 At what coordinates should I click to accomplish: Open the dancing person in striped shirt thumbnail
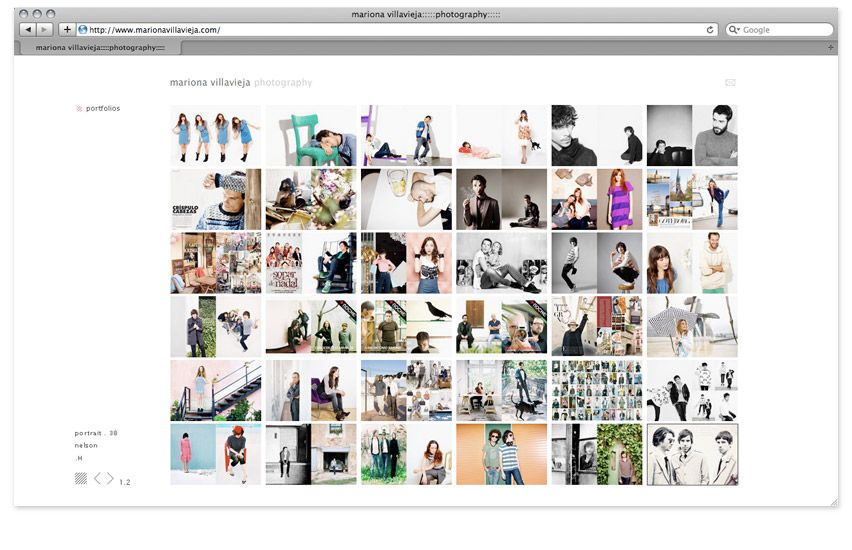click(597, 263)
